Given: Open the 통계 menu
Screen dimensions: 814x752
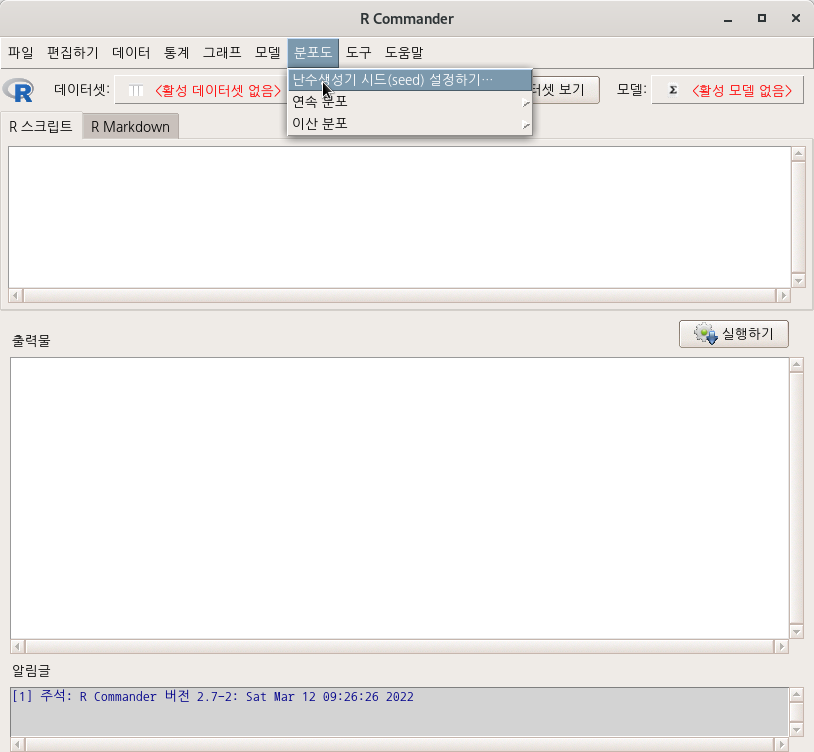Looking at the screenshot, I should coord(177,52).
